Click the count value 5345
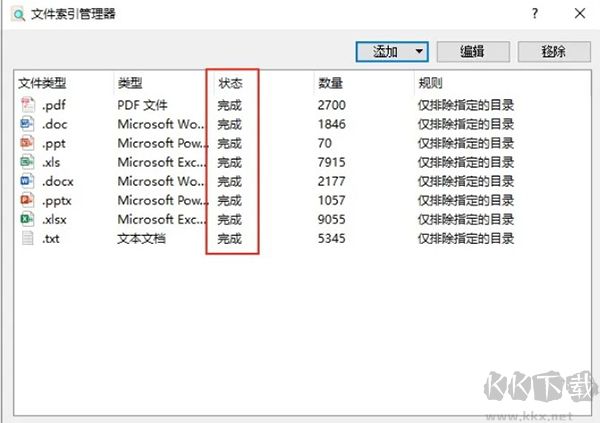 [x=331, y=238]
